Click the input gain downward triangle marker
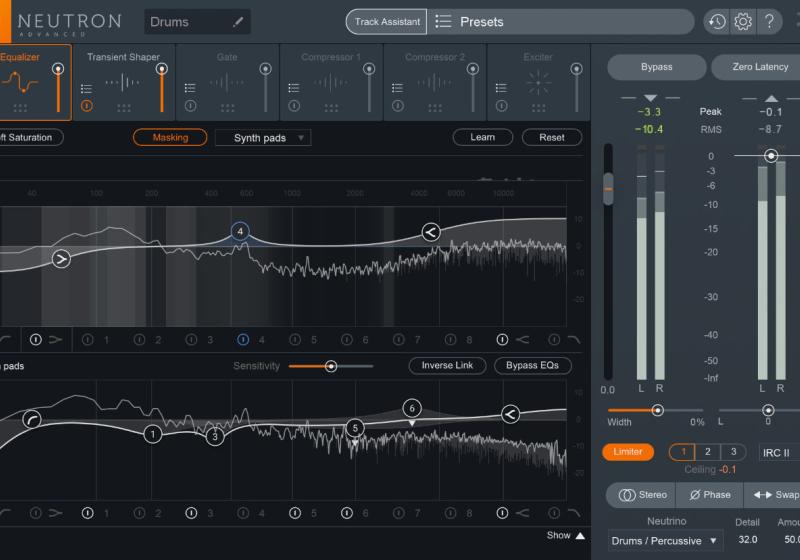This screenshot has width=800, height=560. (650, 98)
